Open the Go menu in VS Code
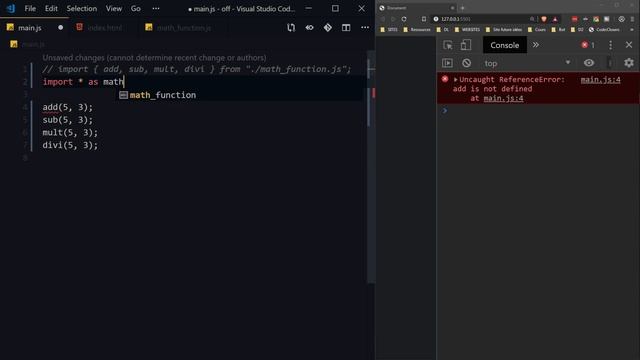 tap(136, 8)
